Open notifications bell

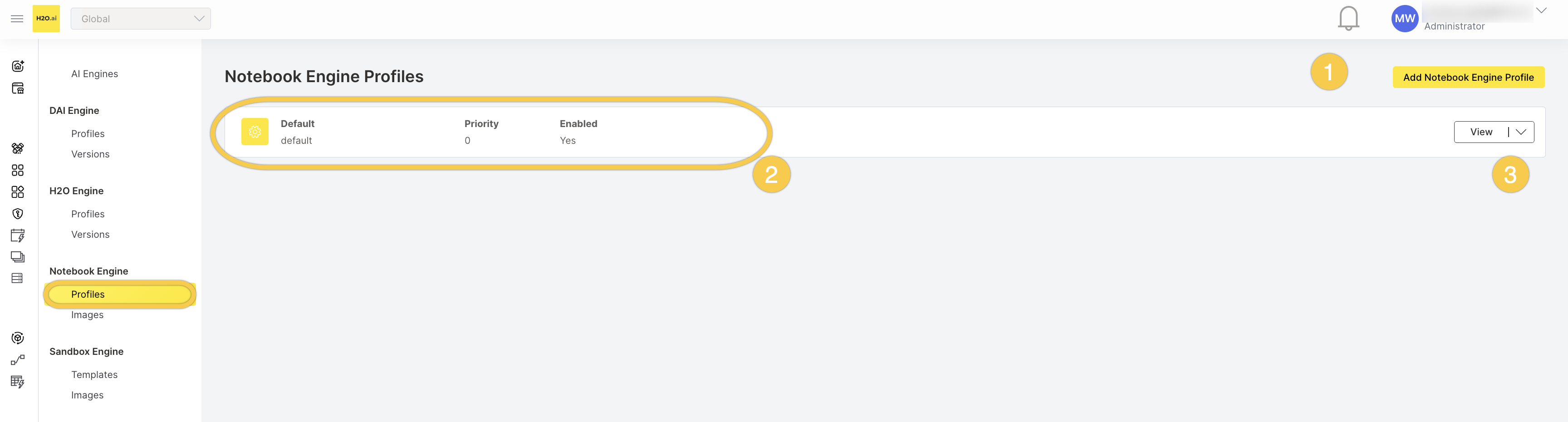coord(1348,18)
